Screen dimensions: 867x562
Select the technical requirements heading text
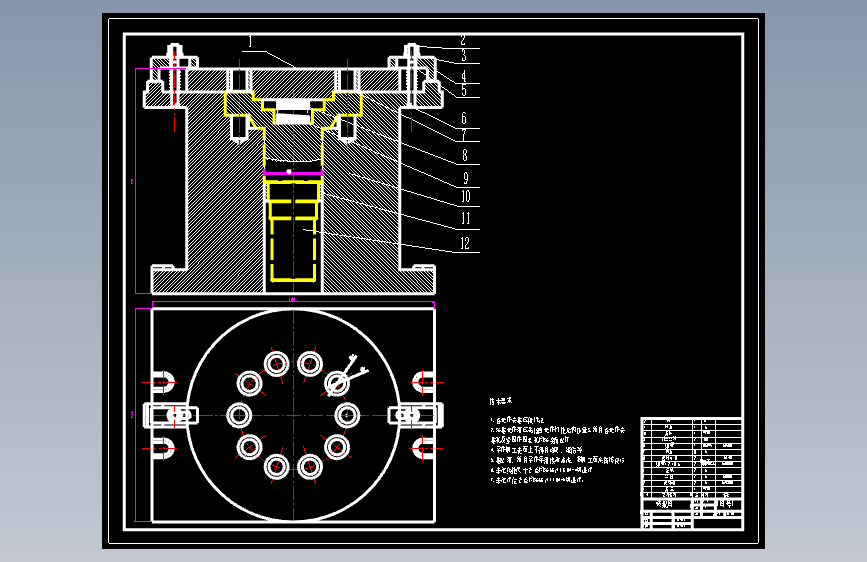[501, 401]
